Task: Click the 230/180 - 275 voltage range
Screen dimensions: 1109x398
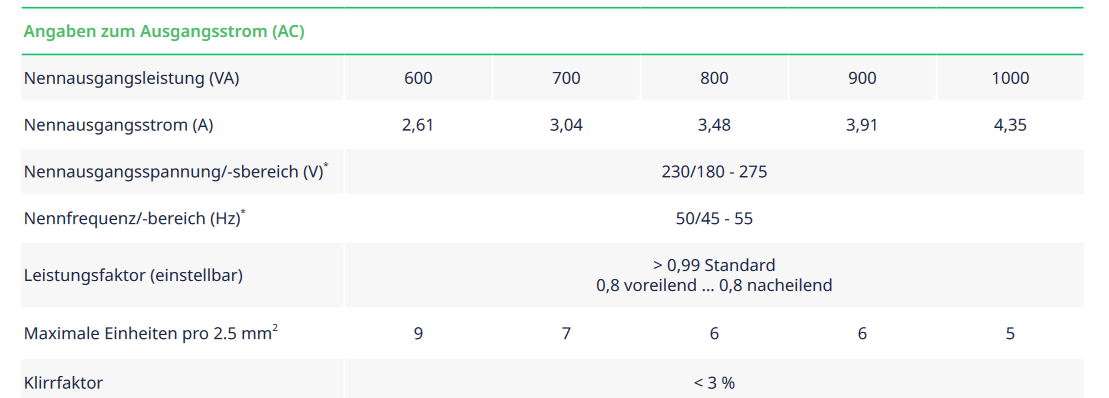Action: (714, 172)
